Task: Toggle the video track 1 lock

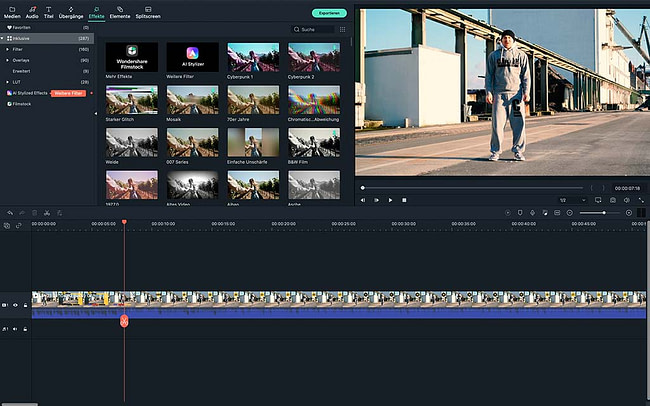Action: tap(25, 305)
